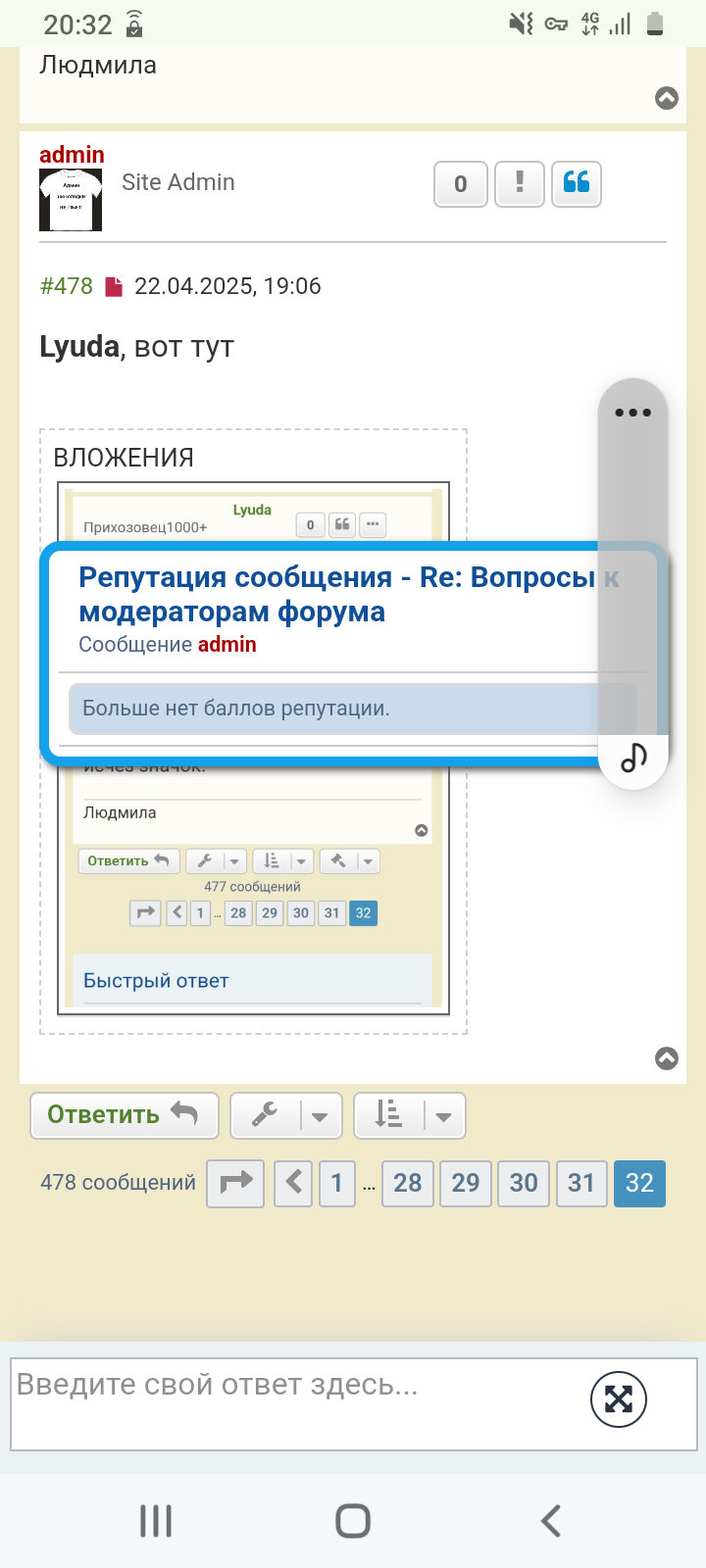706x1568 pixels.
Task: Select page 29 in pagination
Action: point(466,1183)
